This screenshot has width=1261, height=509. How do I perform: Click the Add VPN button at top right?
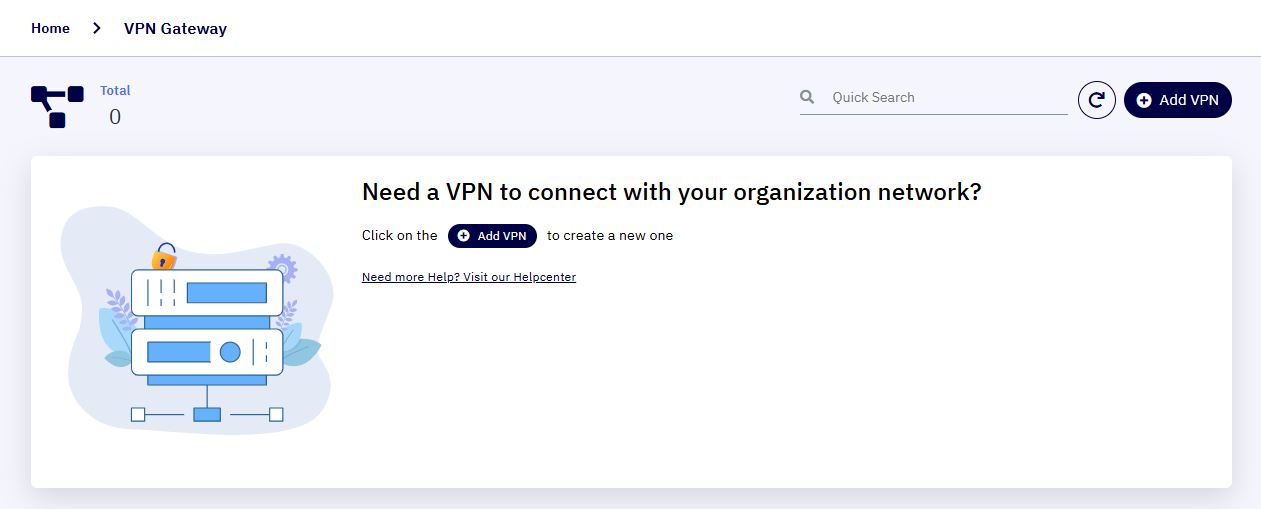[x=1177, y=100]
